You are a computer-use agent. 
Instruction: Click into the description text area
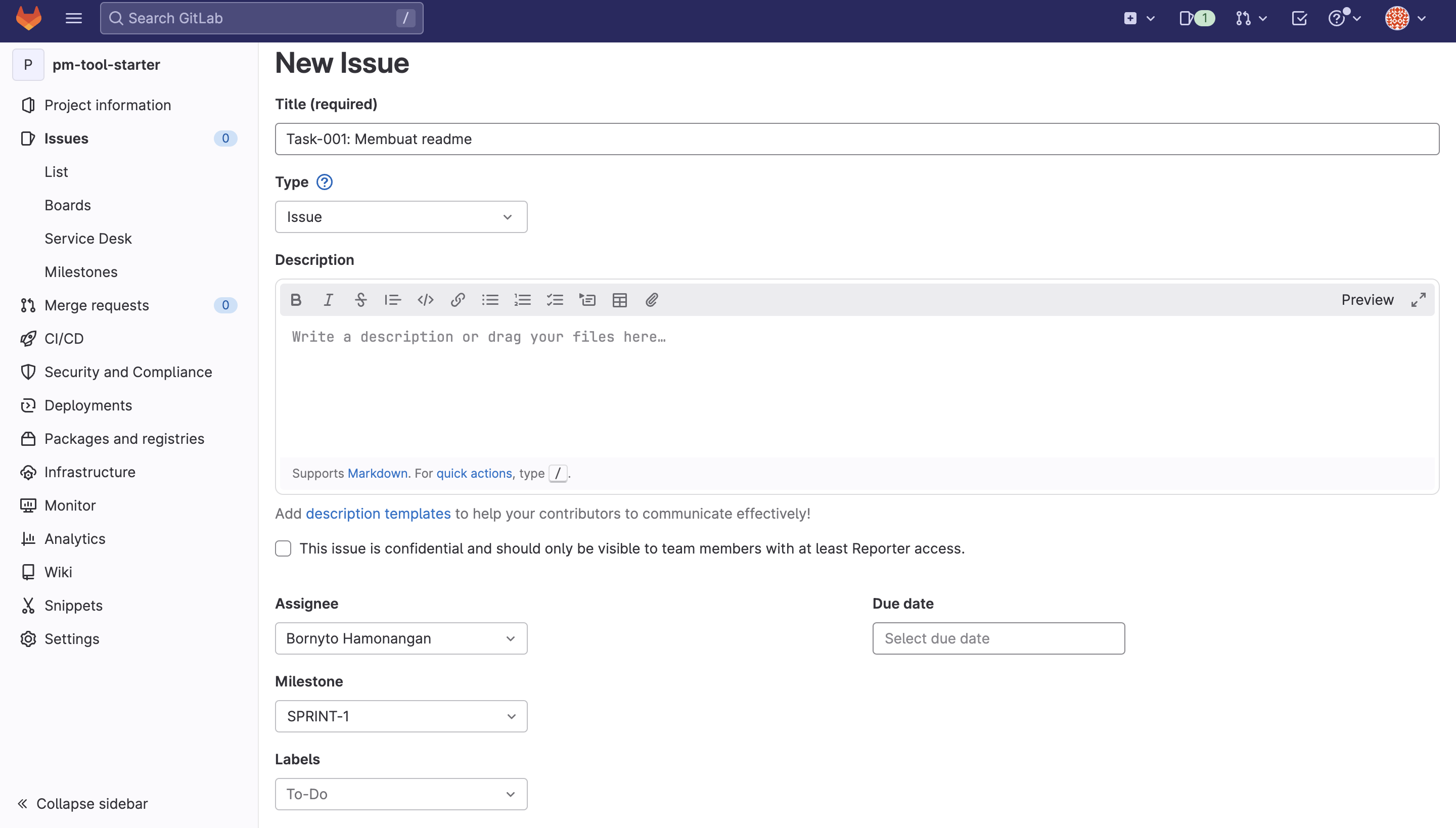857,387
